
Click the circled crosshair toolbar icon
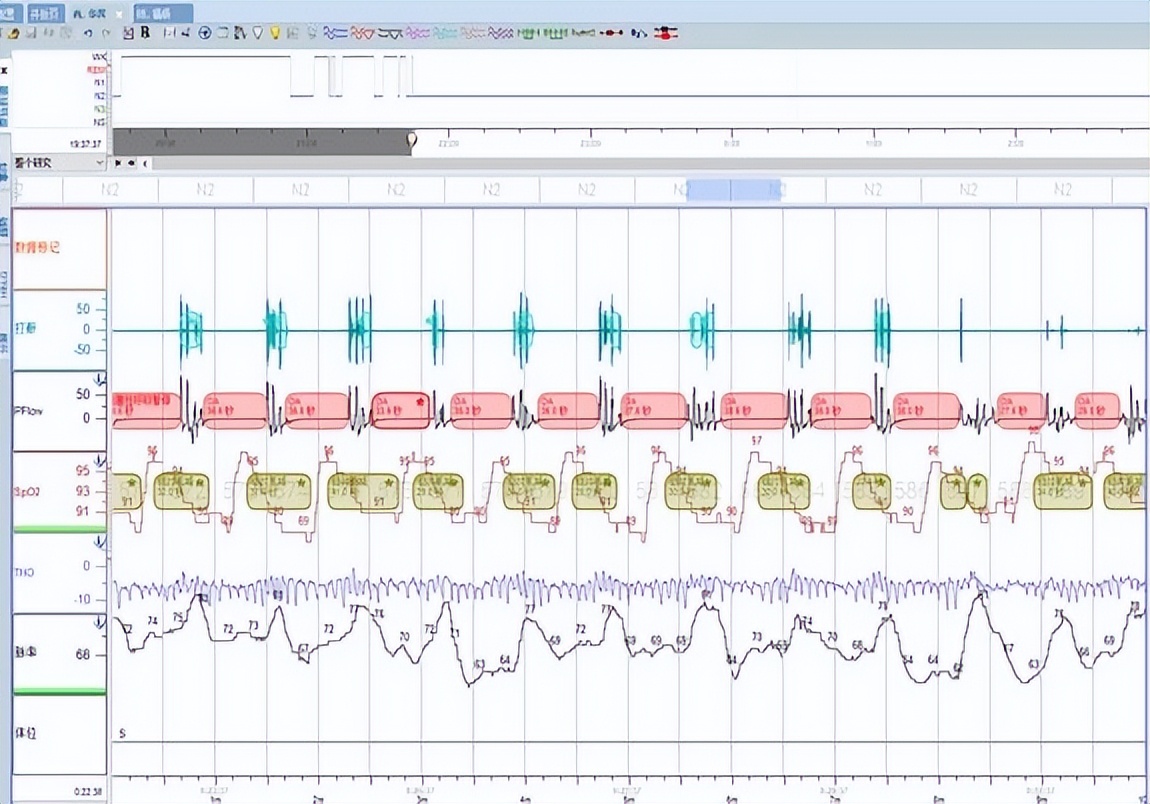(205, 33)
